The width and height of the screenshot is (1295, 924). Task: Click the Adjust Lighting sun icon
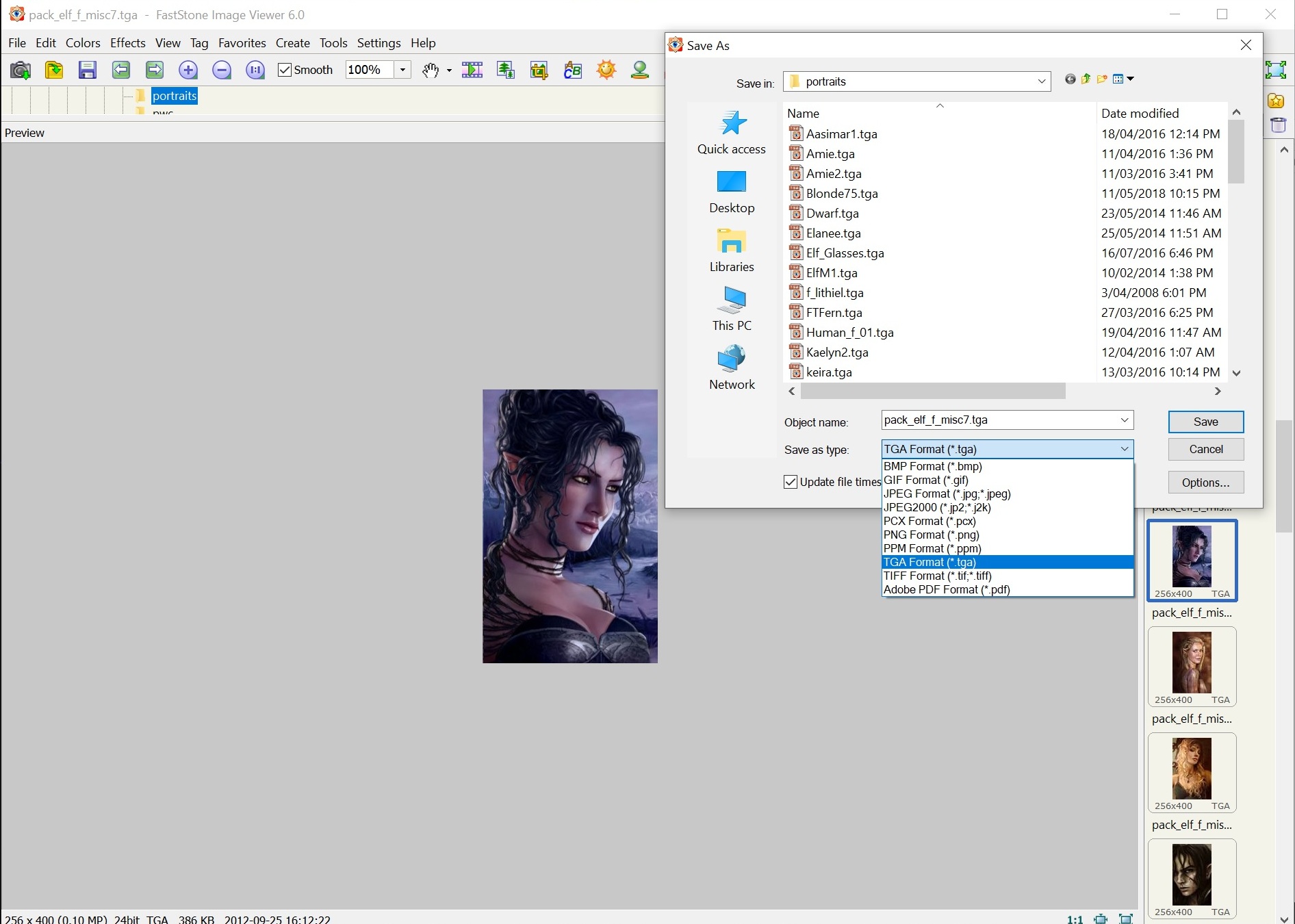(x=606, y=70)
